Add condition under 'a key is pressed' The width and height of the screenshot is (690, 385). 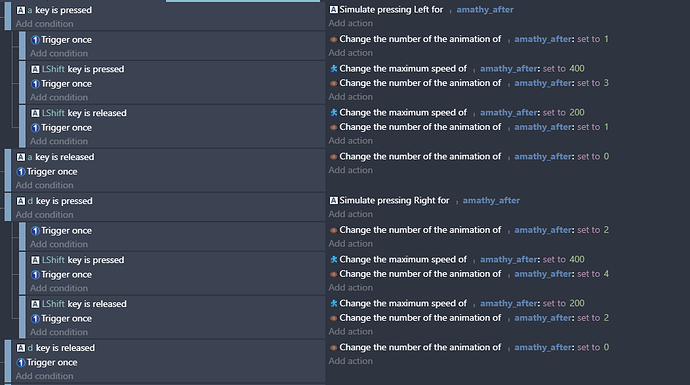pyautogui.click(x=44, y=24)
